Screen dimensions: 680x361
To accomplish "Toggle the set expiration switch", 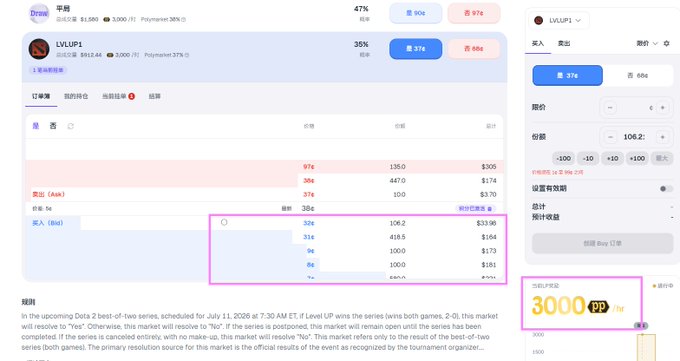I will [666, 189].
